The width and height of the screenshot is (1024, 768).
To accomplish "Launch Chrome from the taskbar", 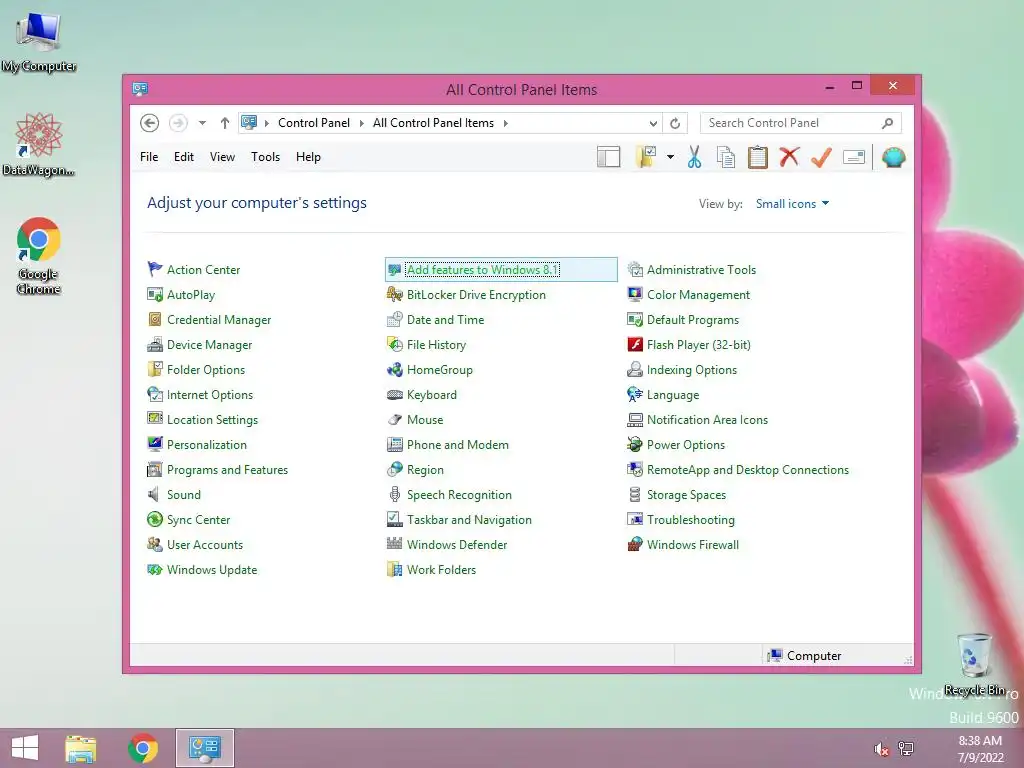I will coord(142,748).
